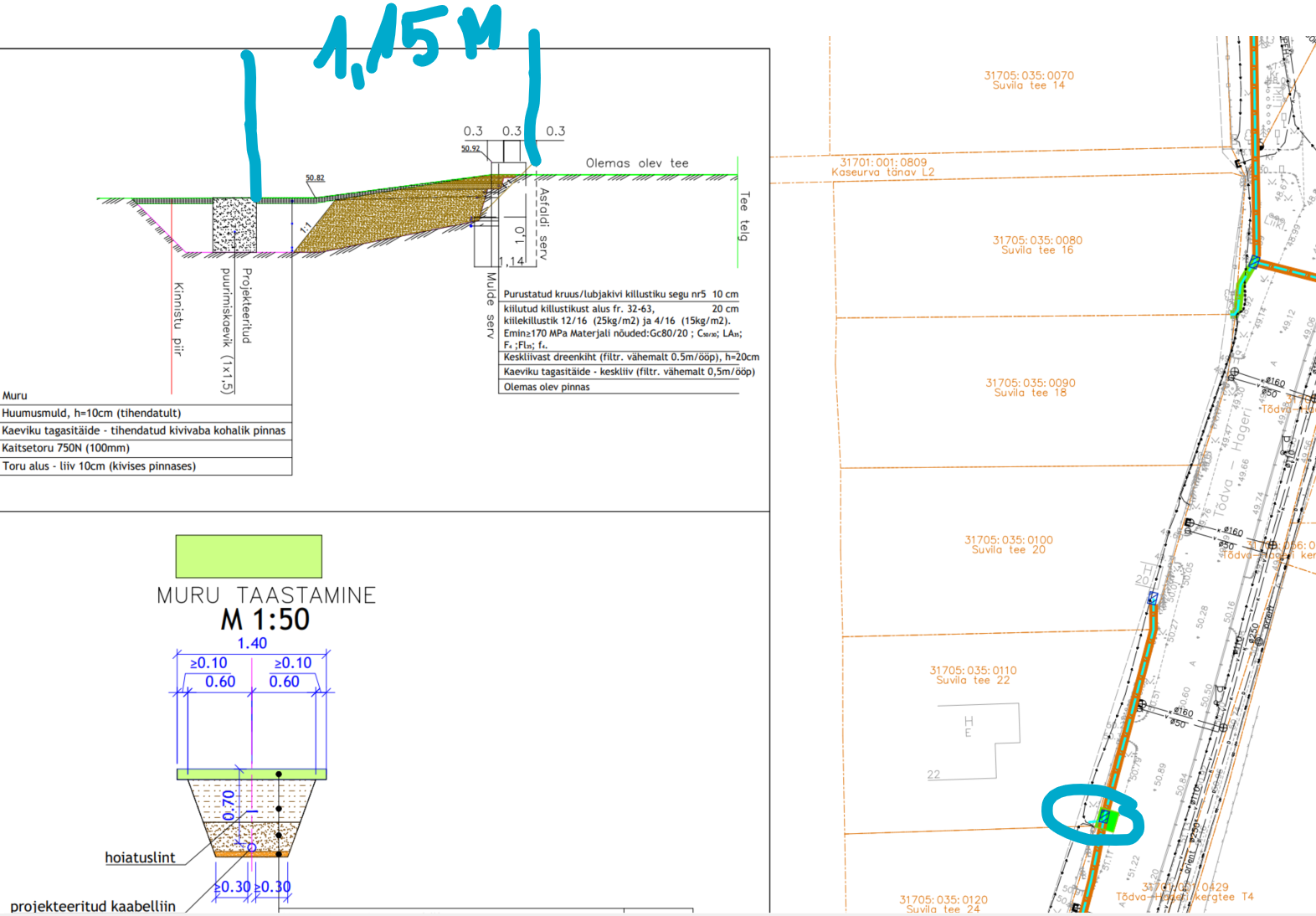Select the light green muru legend swatch

tap(249, 557)
